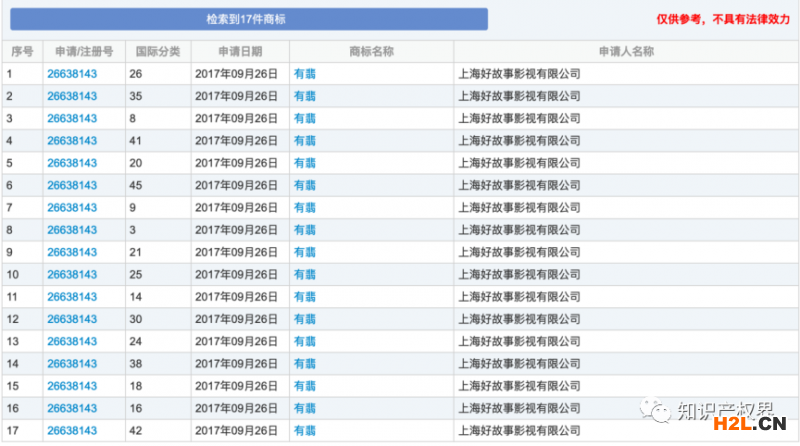Image resolution: width=800 pixels, height=446 pixels.
Task: Open registration number link in row 17
Action: (x=72, y=431)
